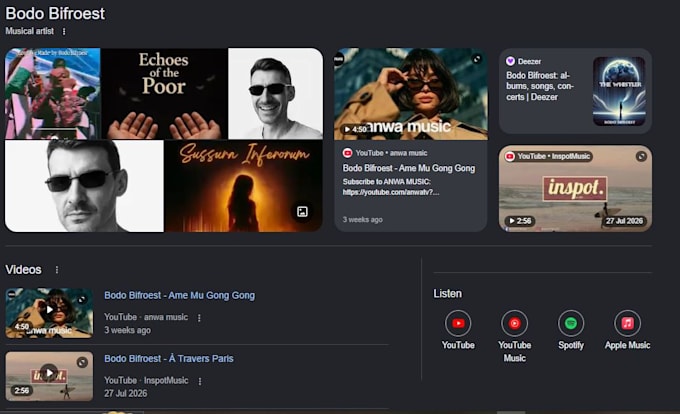Click the Videos section heading
The height and width of the screenshot is (414, 680).
(x=23, y=270)
